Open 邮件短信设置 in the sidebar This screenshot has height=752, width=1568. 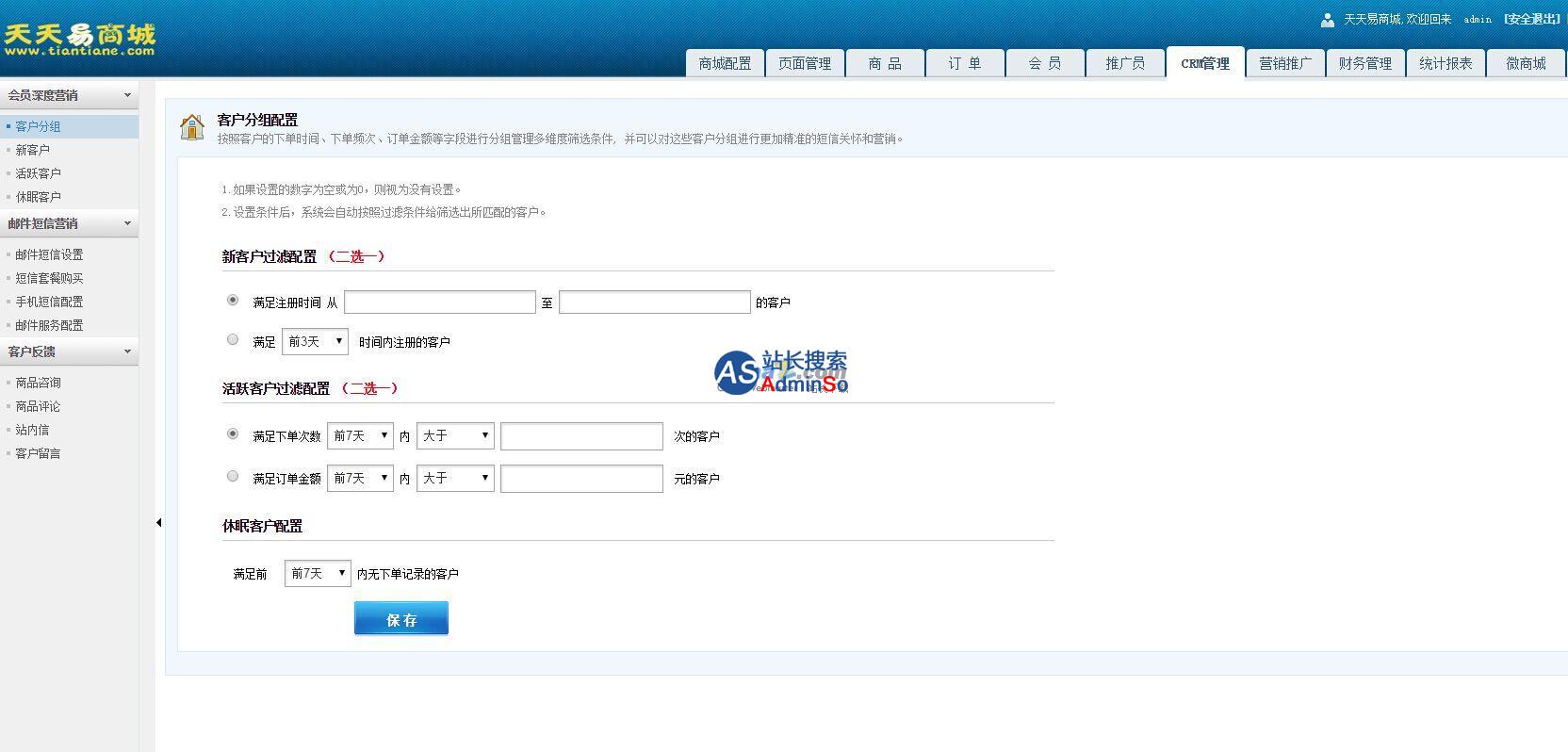click(49, 254)
